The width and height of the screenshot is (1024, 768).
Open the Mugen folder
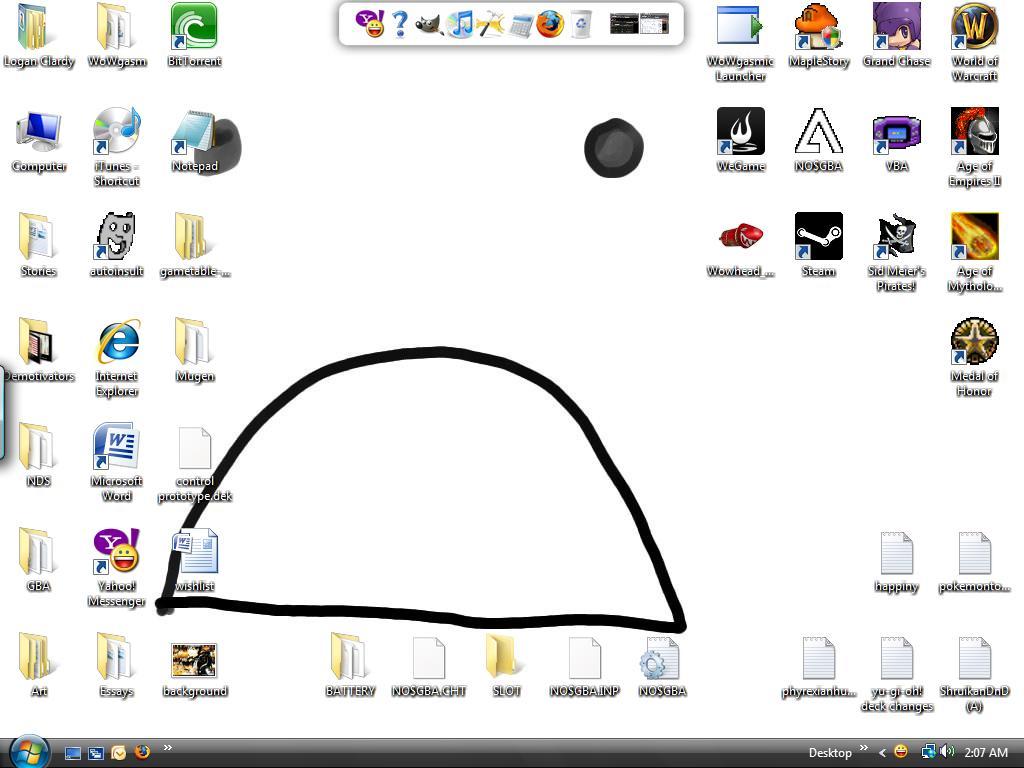tap(194, 351)
